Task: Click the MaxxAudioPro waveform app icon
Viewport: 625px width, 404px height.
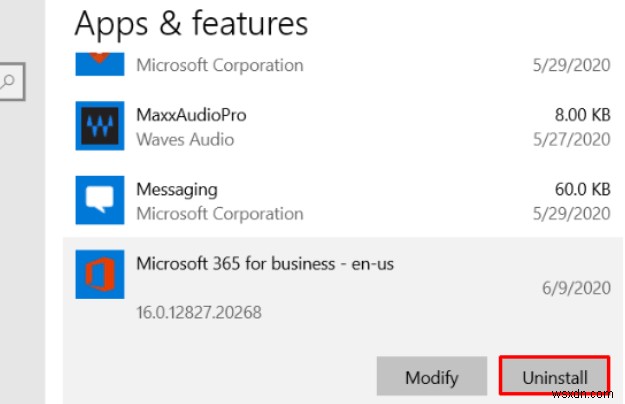Action: [100, 126]
